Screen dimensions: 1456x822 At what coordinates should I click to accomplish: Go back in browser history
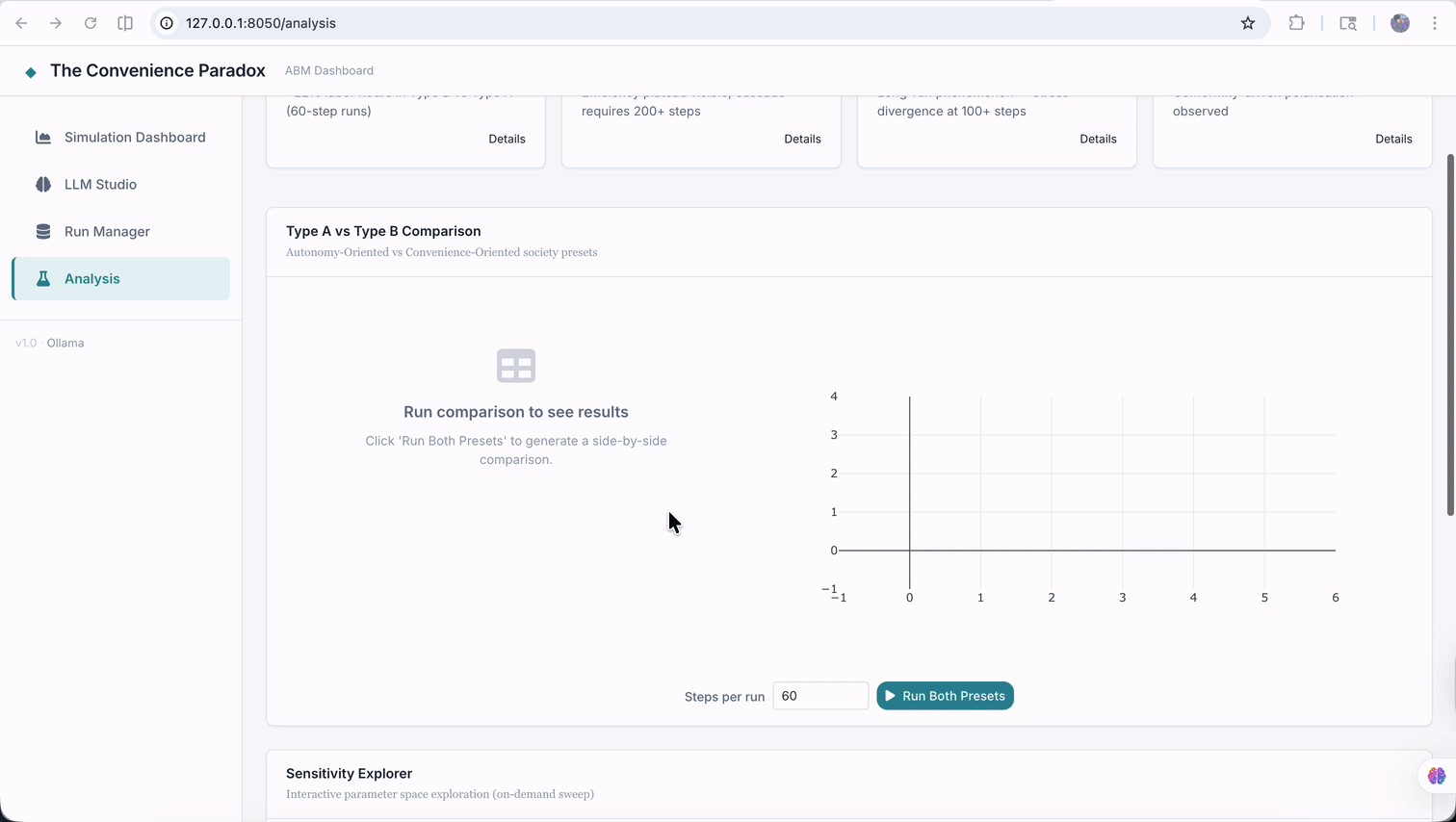tap(21, 23)
